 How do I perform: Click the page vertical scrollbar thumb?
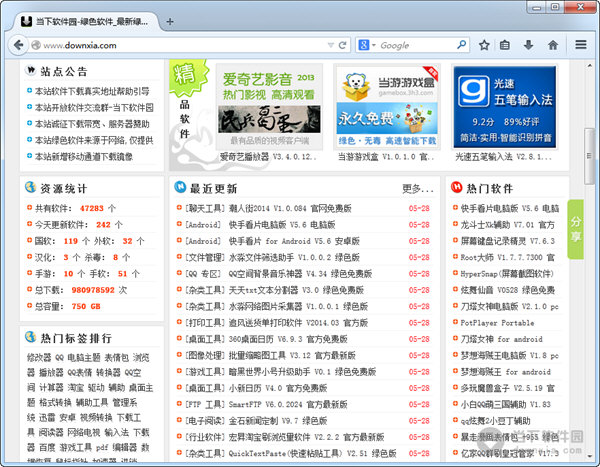[x=589, y=156]
